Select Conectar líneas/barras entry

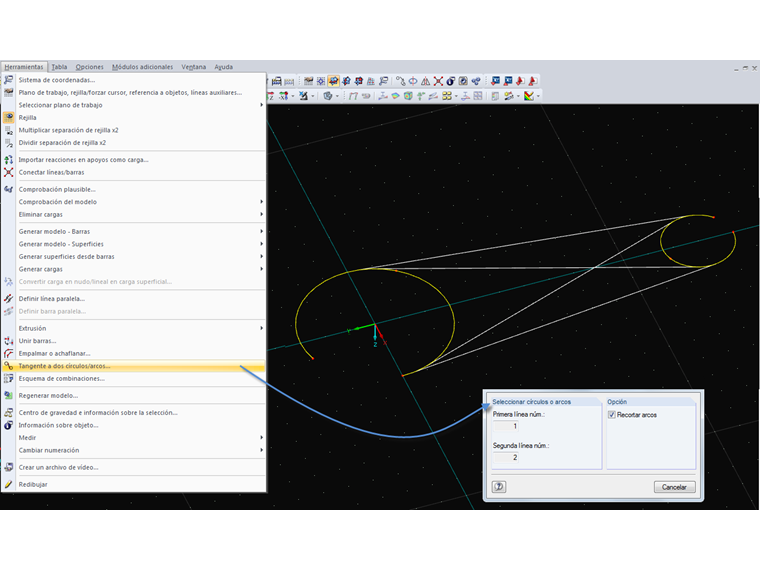133,173
